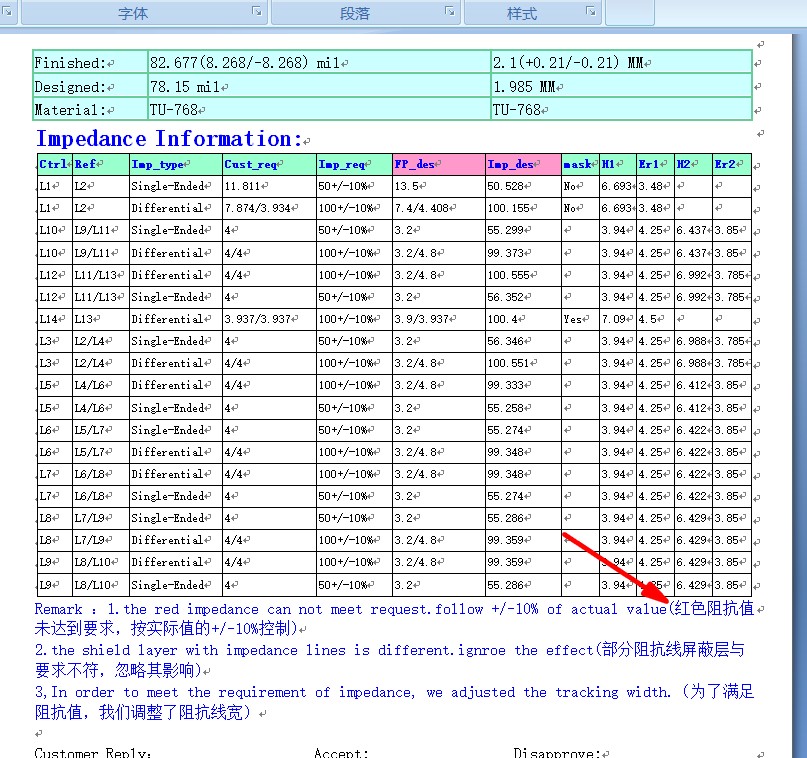Click the 'Er2' column header

[732, 164]
